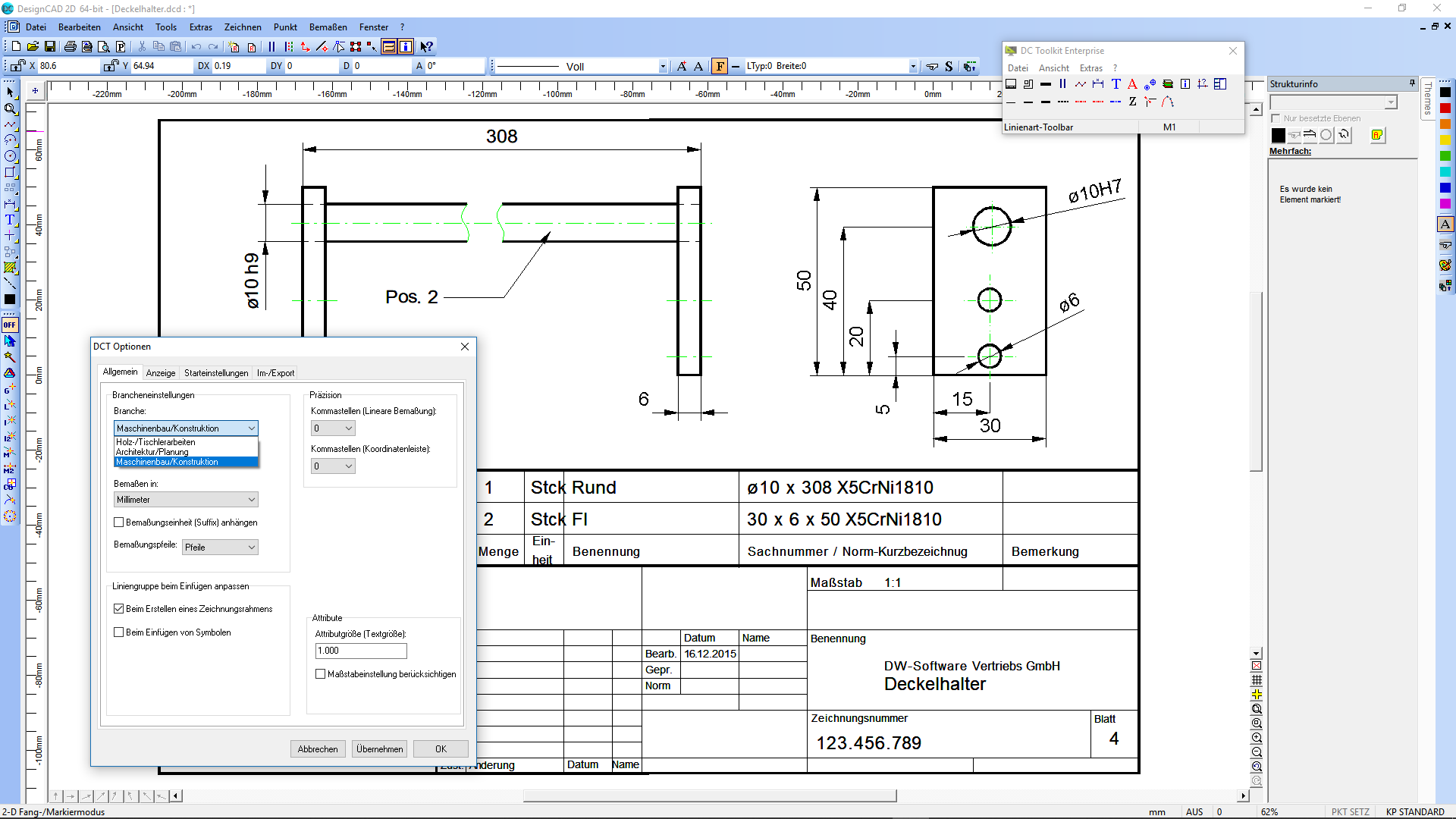The width and height of the screenshot is (1456, 819).
Task: Save the drawing with the floppy disk icon
Action: 50,46
